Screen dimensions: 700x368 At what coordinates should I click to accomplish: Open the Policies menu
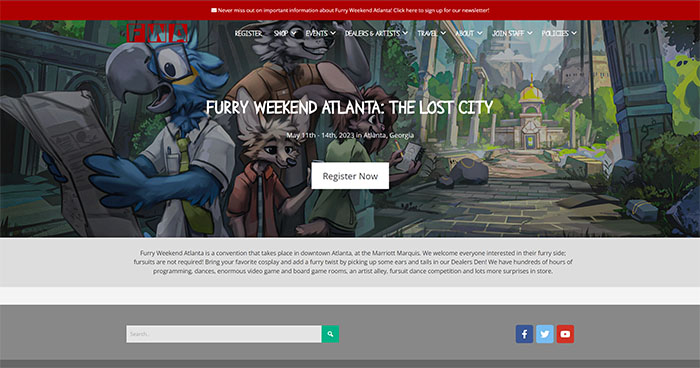coord(559,33)
